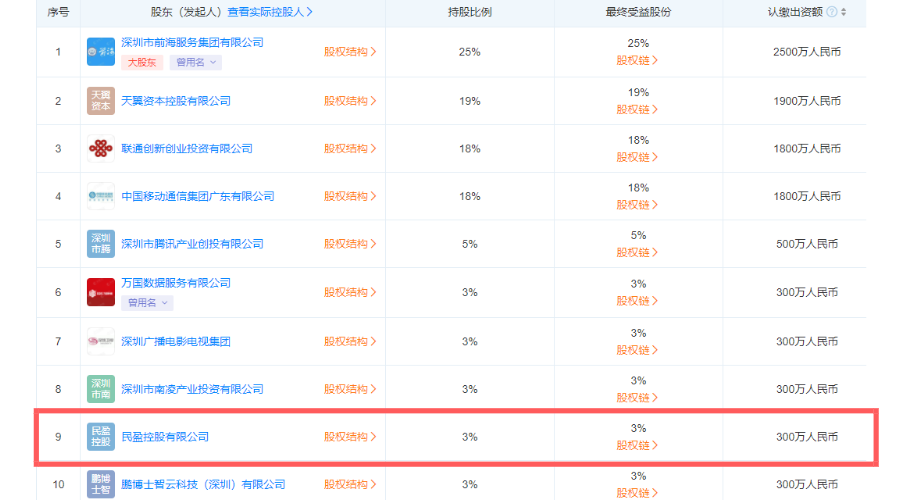Select the 1900万人民币 cell
The height and width of the screenshot is (500, 900).
(x=807, y=101)
